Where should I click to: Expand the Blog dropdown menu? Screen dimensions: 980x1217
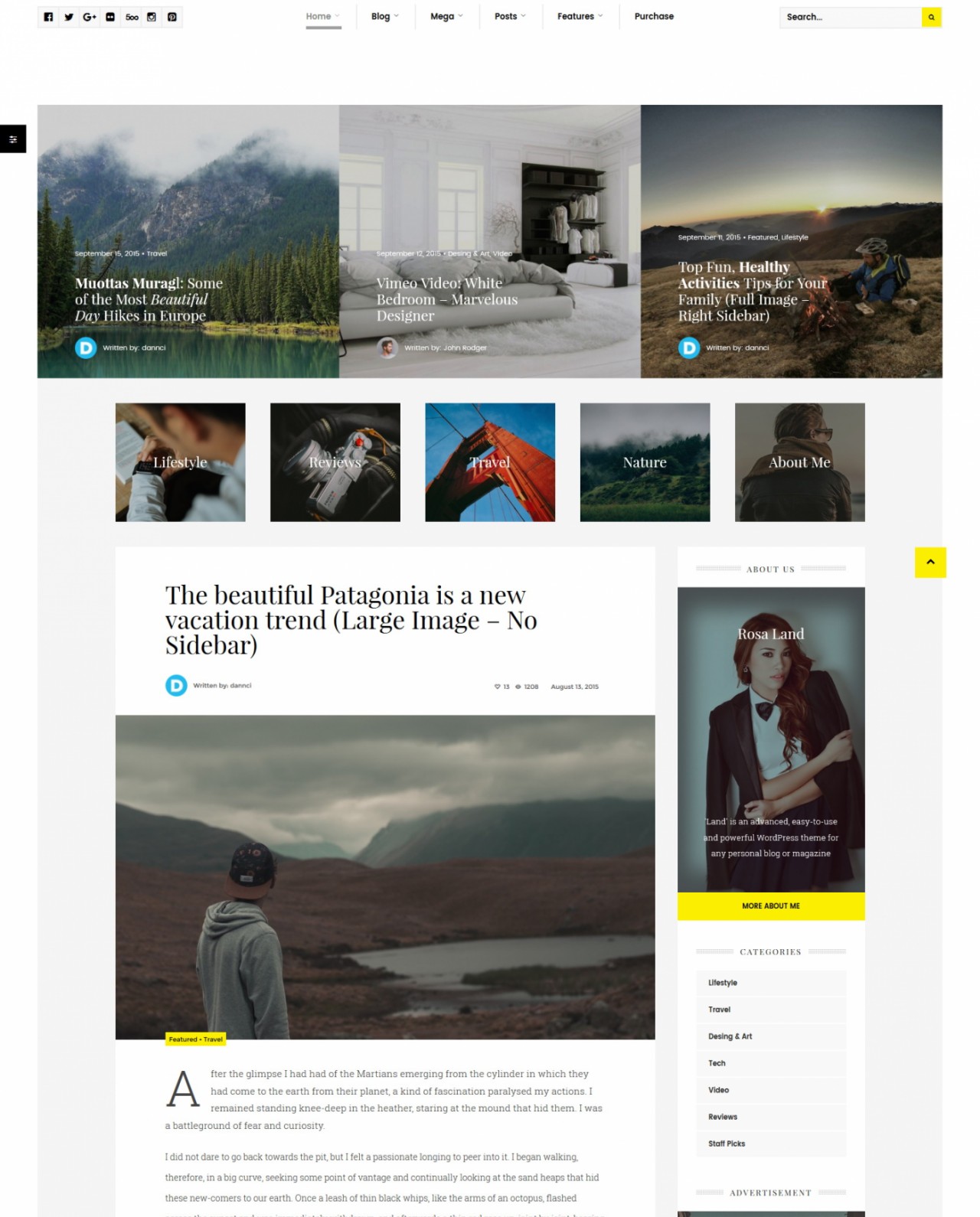pos(384,16)
